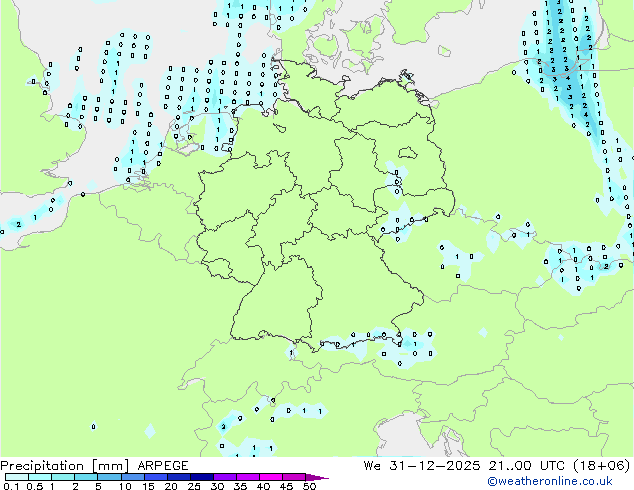Click the legend swatch between 2 and 5
This screenshot has width=634, height=490.
[86, 477]
